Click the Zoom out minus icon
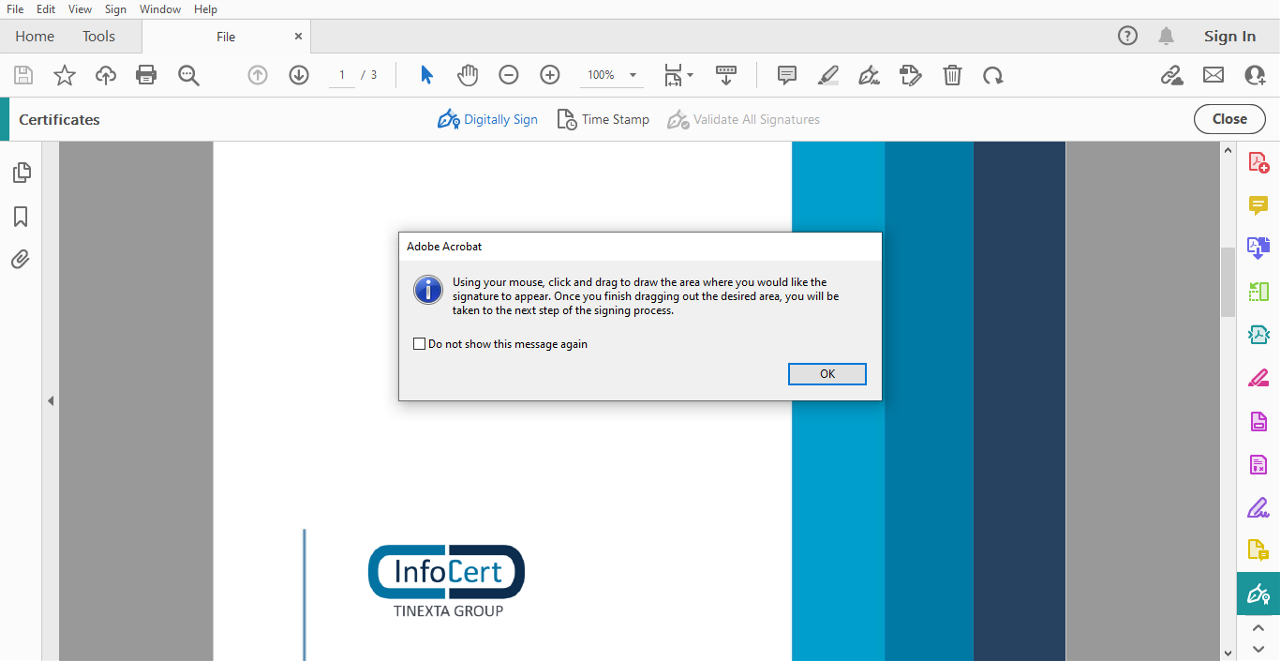1280x661 pixels. (508, 75)
